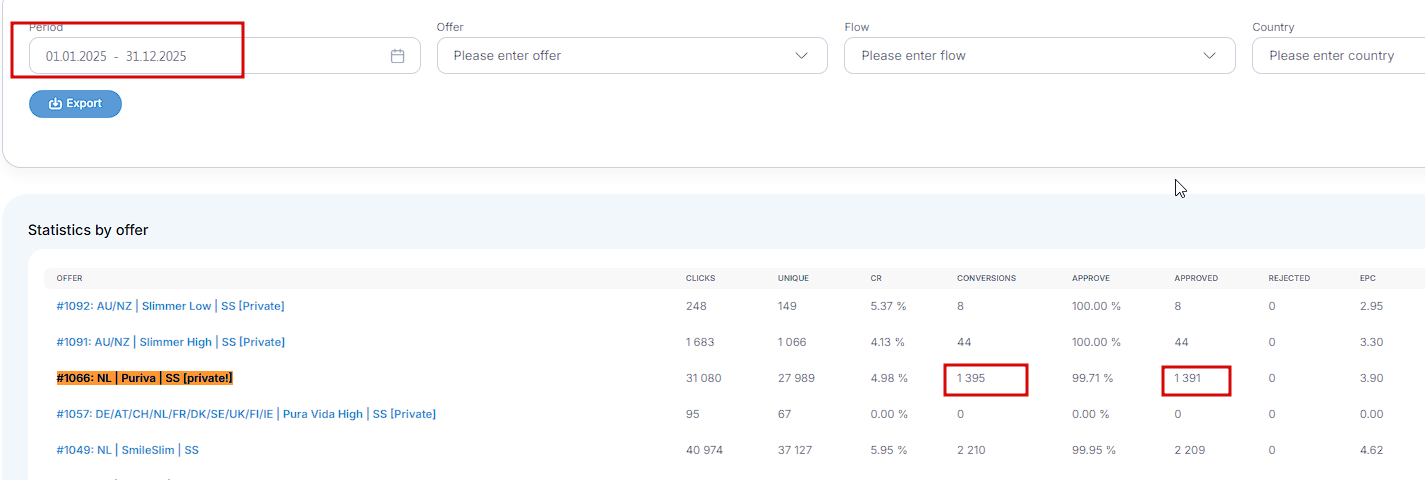Open the Country combo box
1425x480 pixels.
(x=1339, y=56)
